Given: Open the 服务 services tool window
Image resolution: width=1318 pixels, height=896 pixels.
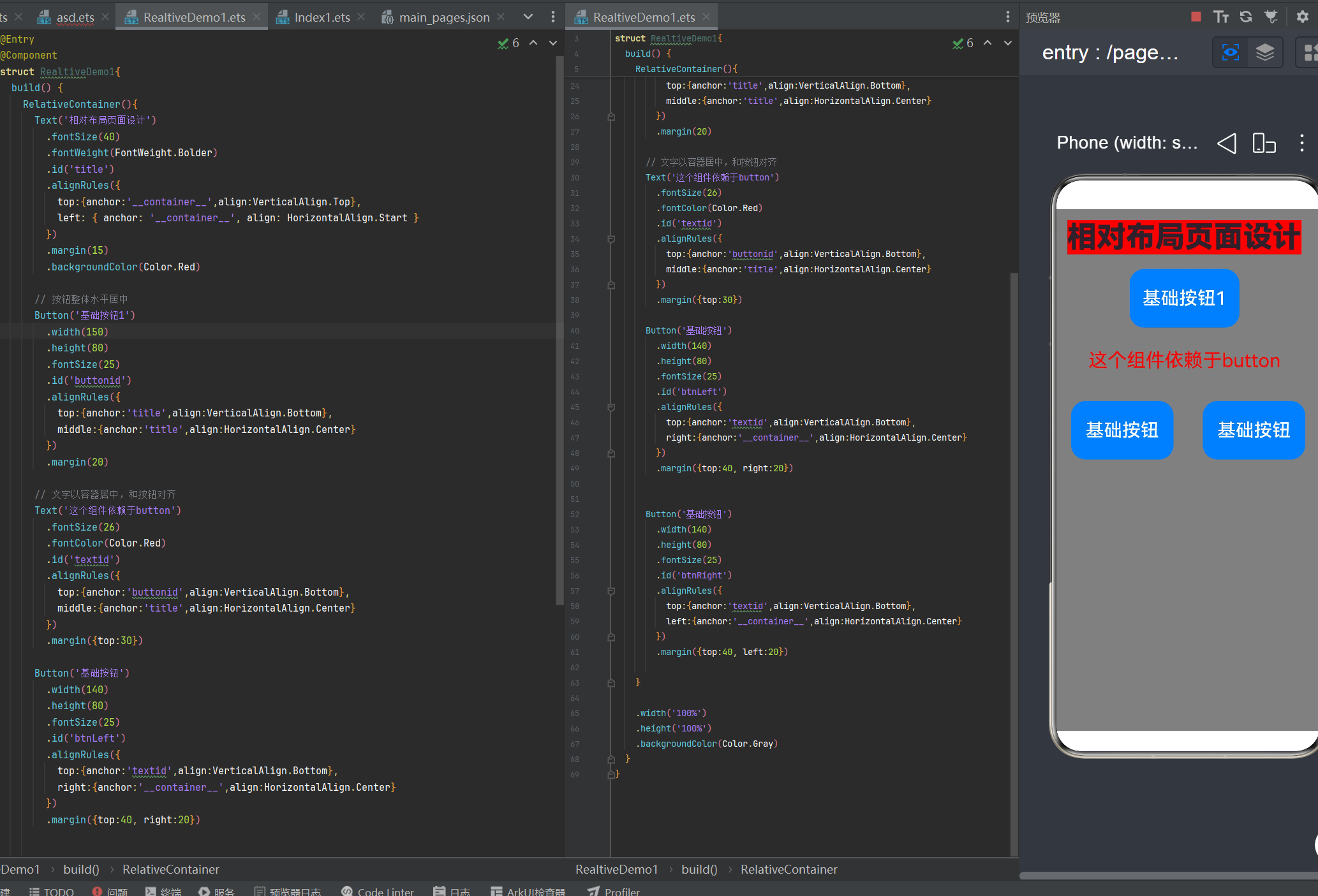Looking at the screenshot, I should (x=217, y=891).
